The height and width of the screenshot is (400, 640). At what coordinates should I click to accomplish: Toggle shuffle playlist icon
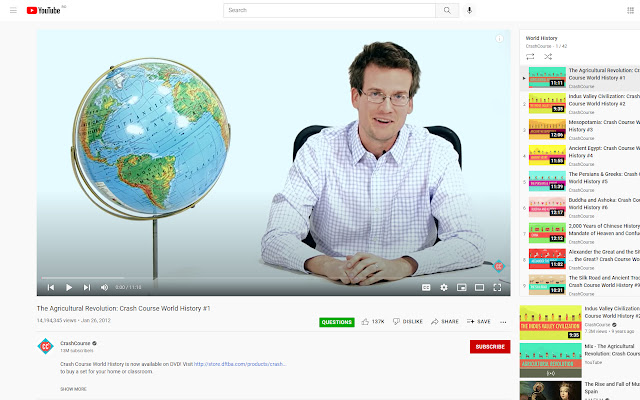point(548,57)
